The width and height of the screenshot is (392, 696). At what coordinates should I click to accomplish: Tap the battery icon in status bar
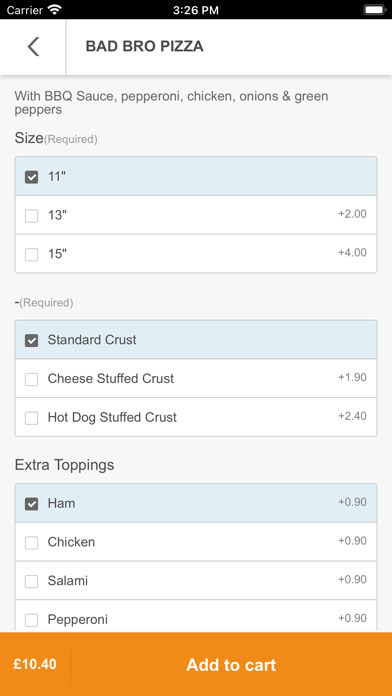coord(375,10)
